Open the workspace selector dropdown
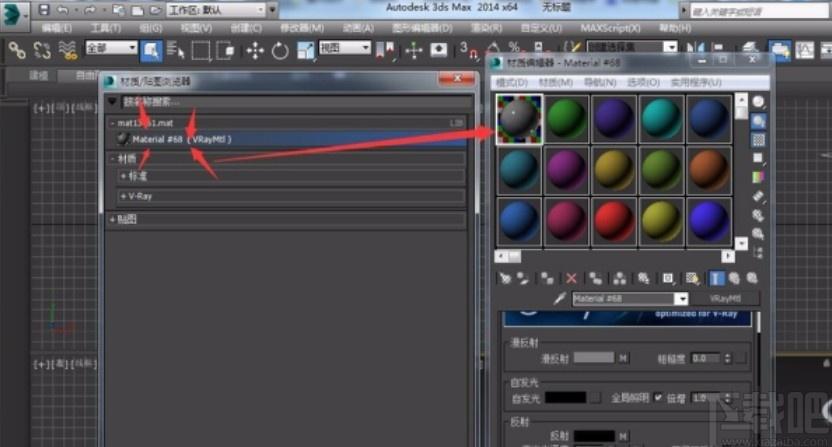The width and height of the screenshot is (832, 447). [x=214, y=10]
